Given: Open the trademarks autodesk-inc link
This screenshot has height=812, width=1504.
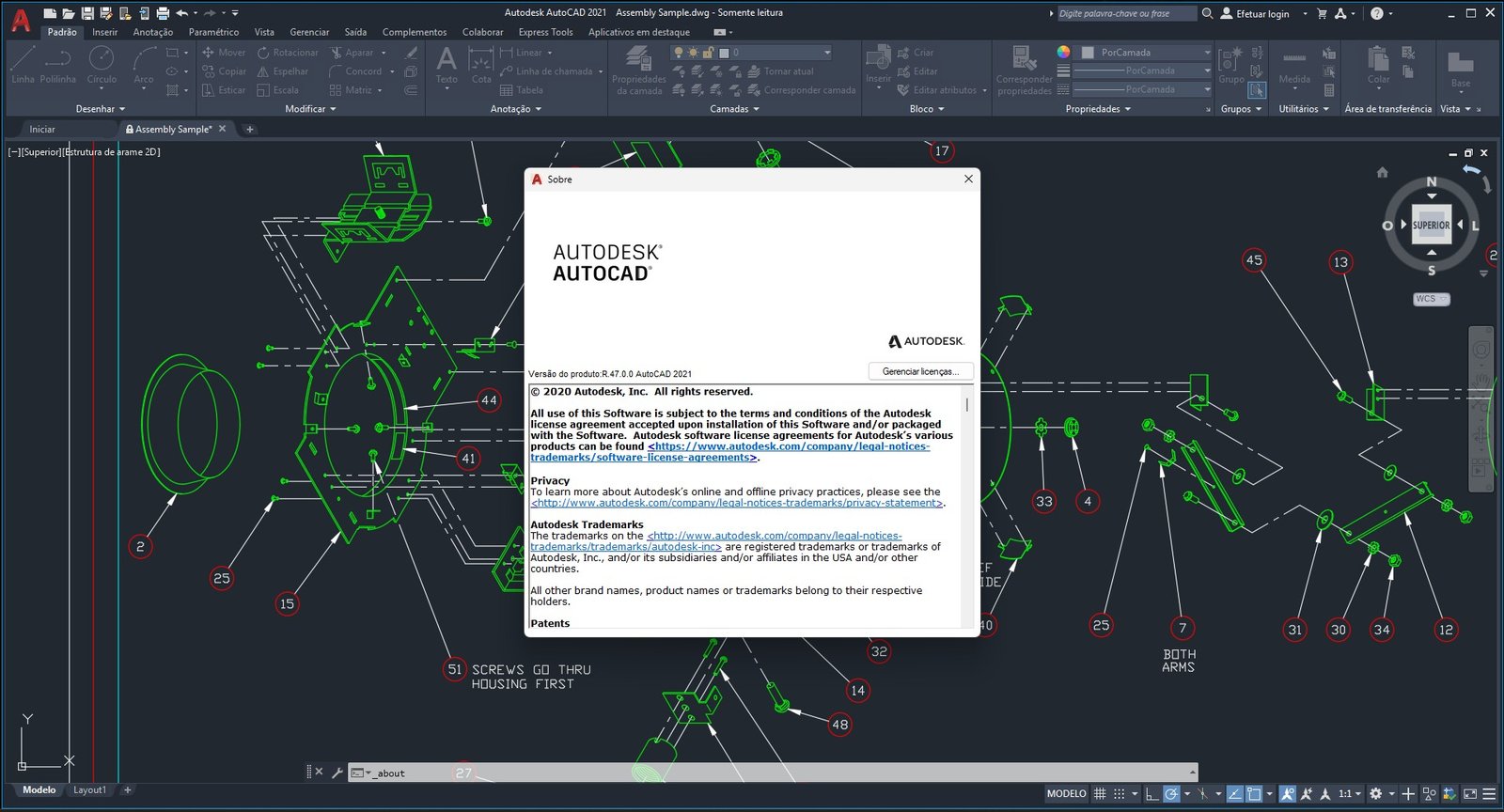Looking at the screenshot, I should coord(716,541).
